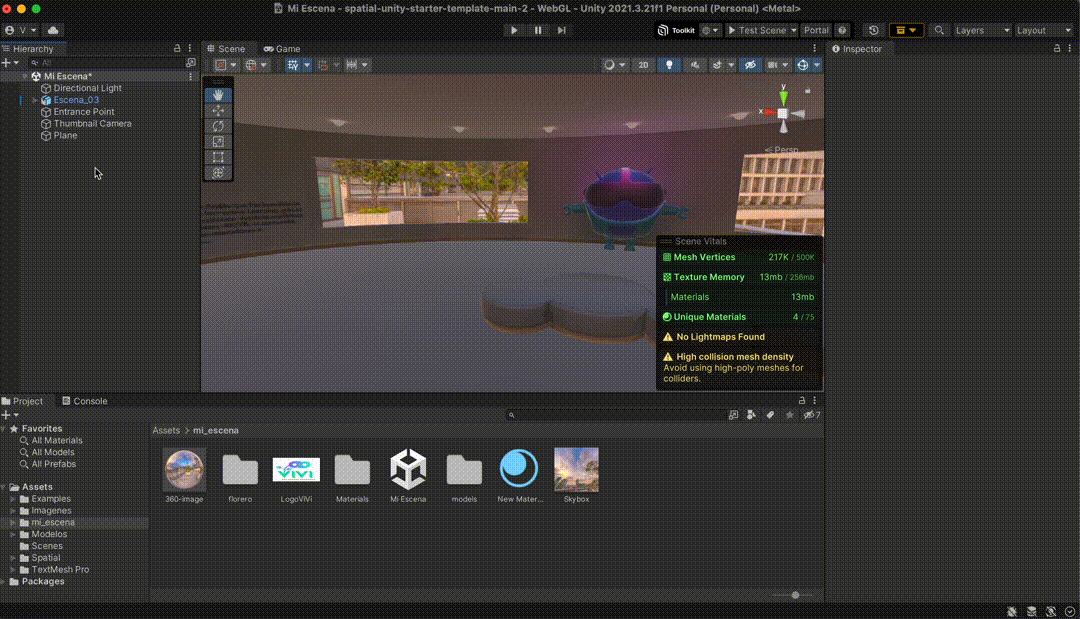This screenshot has width=1080, height=619.
Task: Open the Layout dropdown
Action: tap(1044, 30)
